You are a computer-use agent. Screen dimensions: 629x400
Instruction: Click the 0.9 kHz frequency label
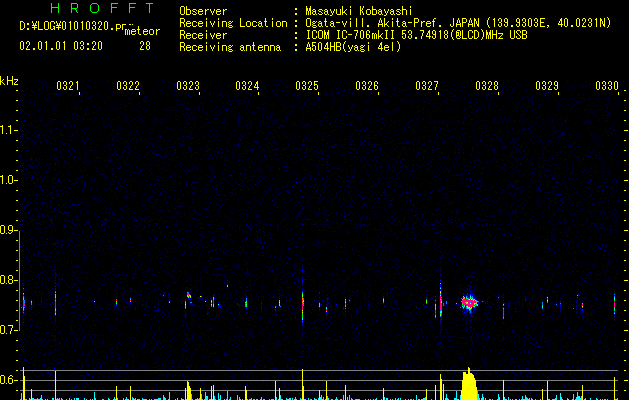coord(8,230)
